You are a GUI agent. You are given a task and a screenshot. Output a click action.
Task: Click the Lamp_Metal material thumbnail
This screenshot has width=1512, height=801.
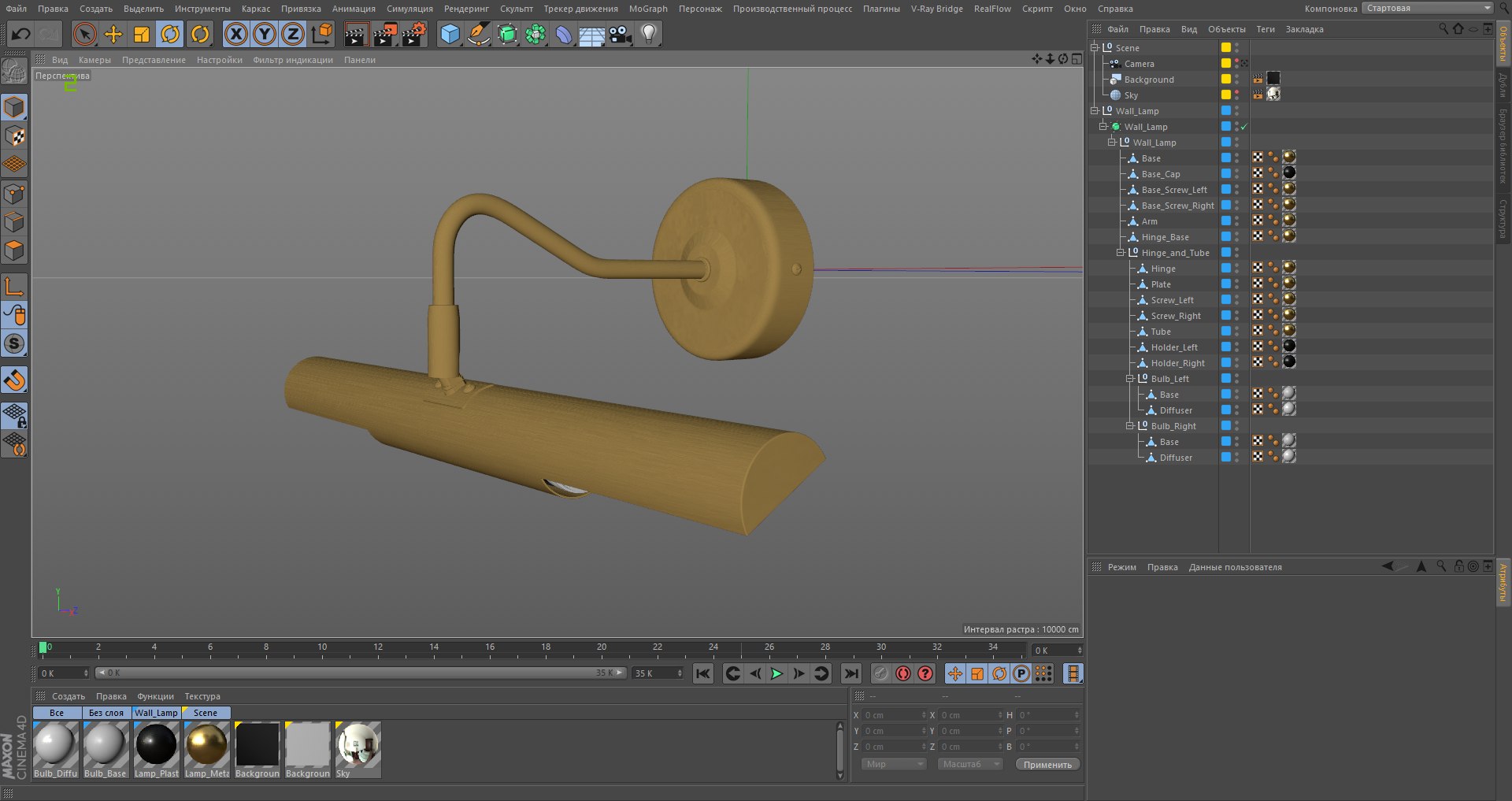207,744
